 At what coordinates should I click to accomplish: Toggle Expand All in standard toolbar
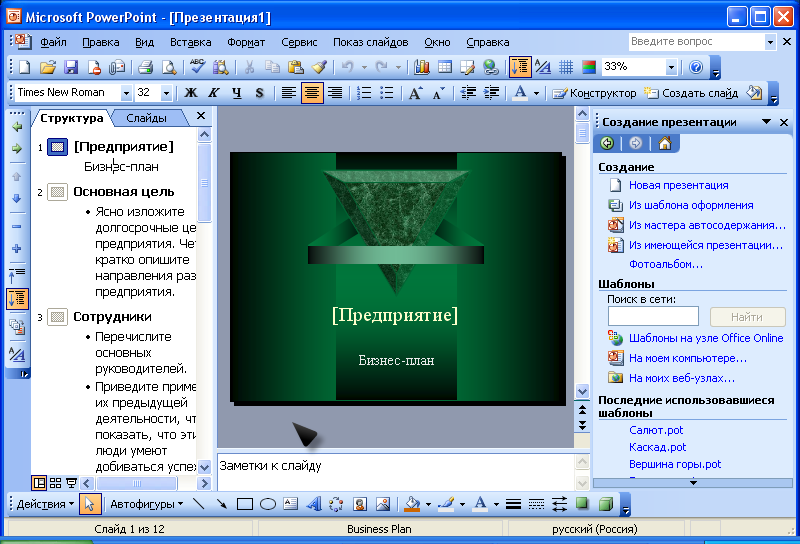click(x=520, y=67)
